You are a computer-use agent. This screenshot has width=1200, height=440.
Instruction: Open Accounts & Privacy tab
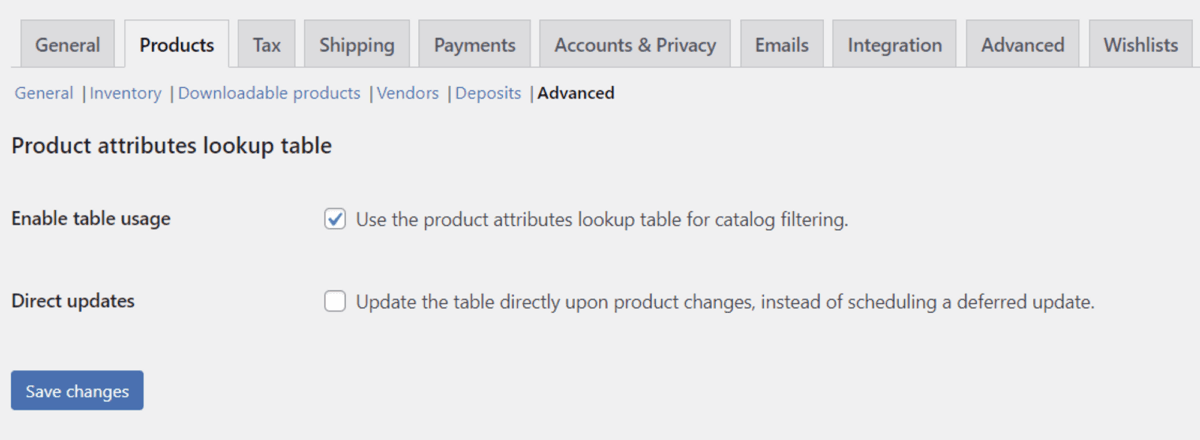pos(635,45)
